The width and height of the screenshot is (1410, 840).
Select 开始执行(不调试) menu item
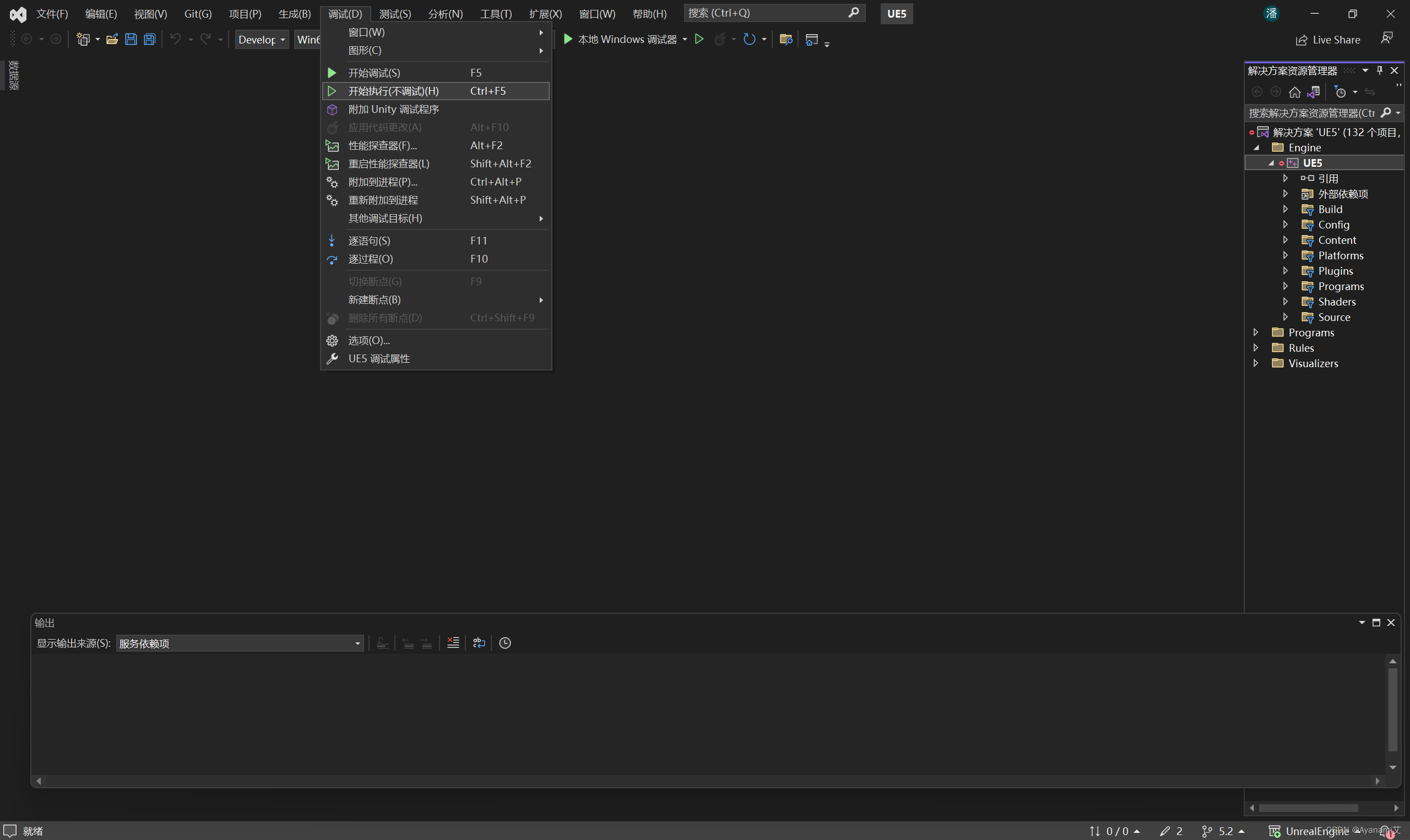(x=393, y=91)
